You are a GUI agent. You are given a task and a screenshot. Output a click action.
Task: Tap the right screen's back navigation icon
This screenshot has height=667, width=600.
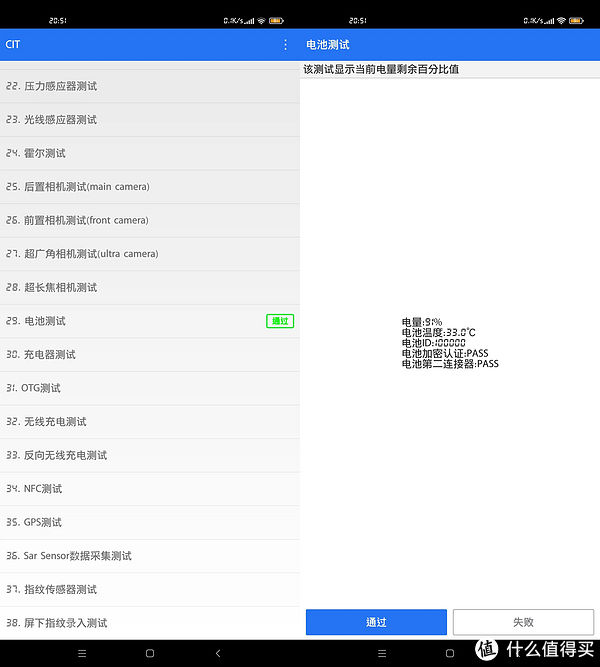click(x=518, y=653)
